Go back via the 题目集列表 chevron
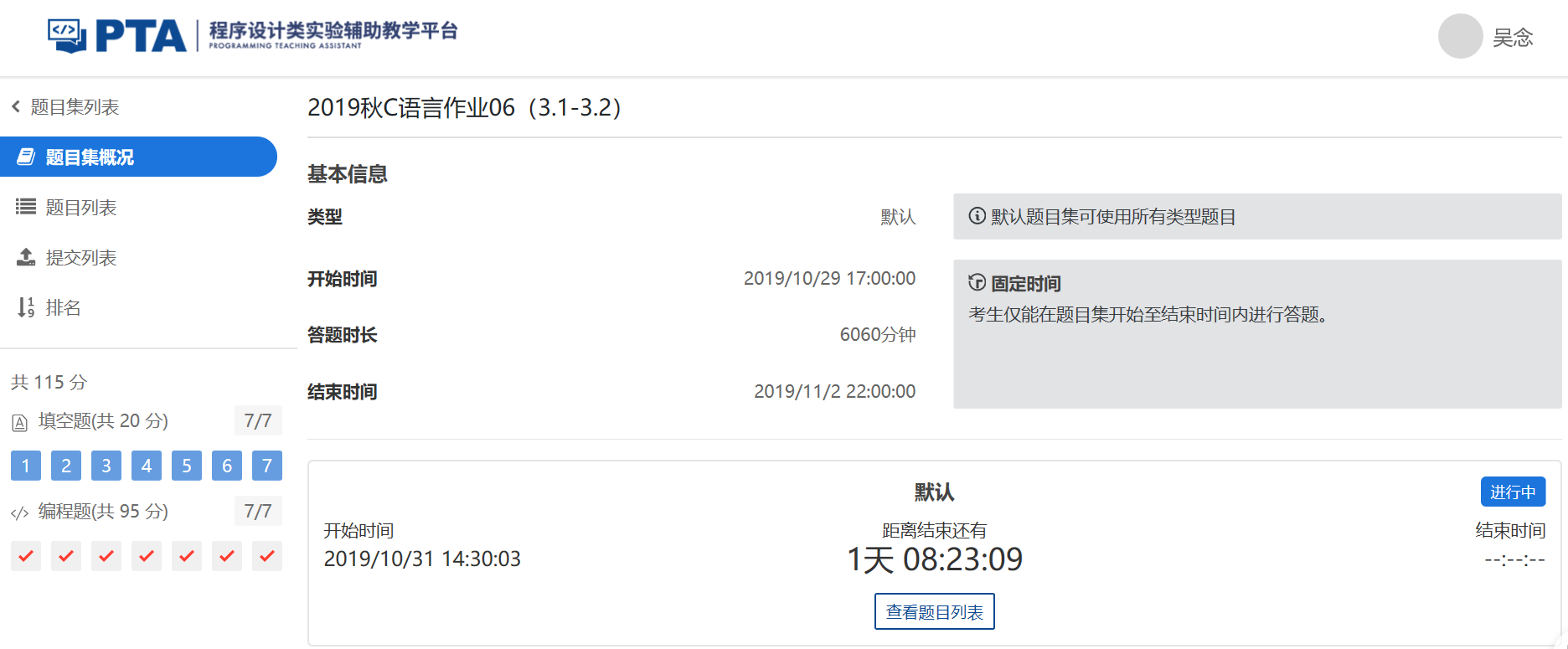This screenshot has width=1568, height=649. (16, 106)
